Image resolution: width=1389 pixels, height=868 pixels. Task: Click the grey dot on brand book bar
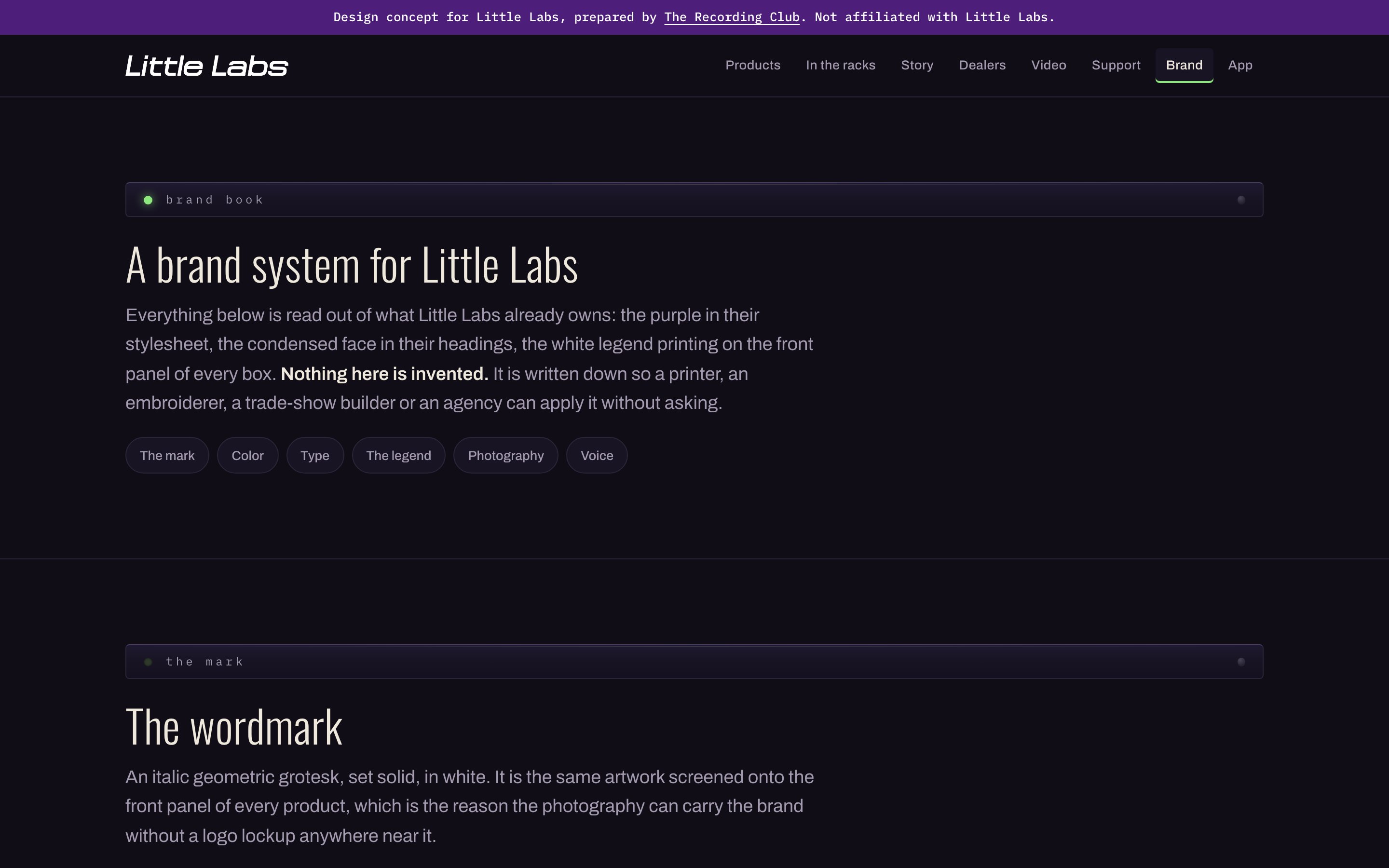coord(1241,200)
